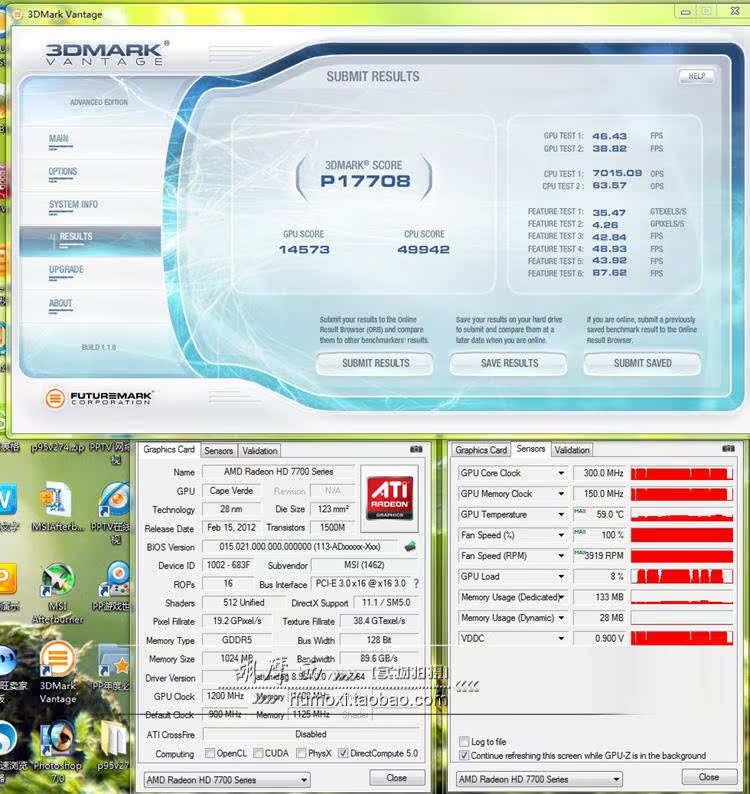Click the camera screenshot icon in the GPU-Z Sensors window
750x794 pixels.
coord(728,449)
